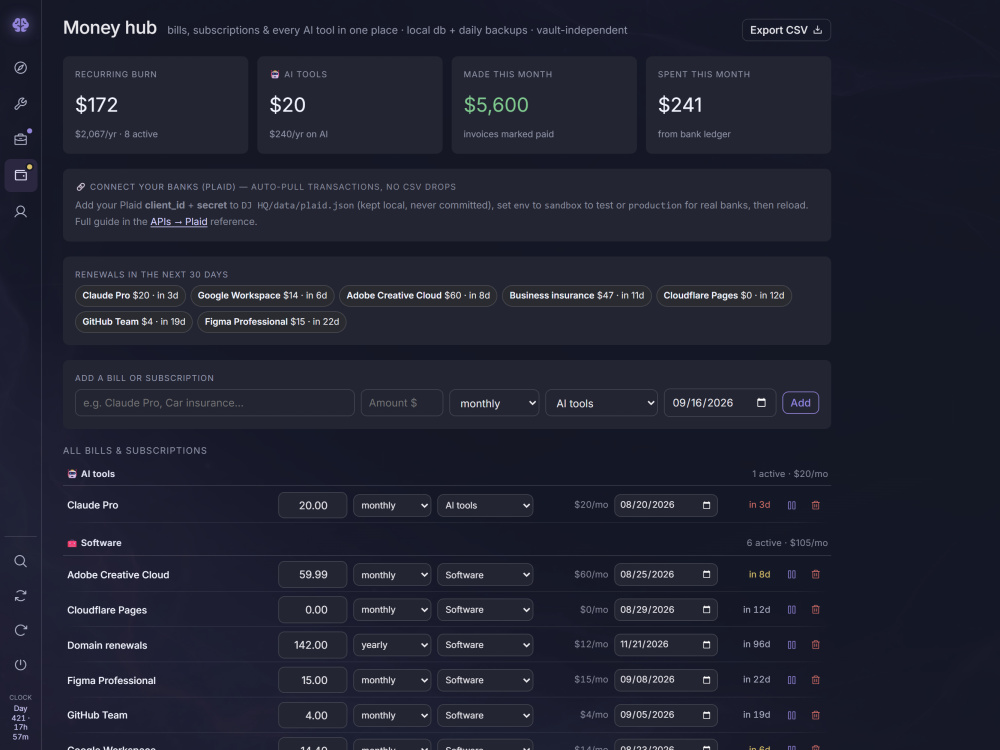1000x750 pixels.
Task: Click the Export CSV button
Action: (786, 30)
